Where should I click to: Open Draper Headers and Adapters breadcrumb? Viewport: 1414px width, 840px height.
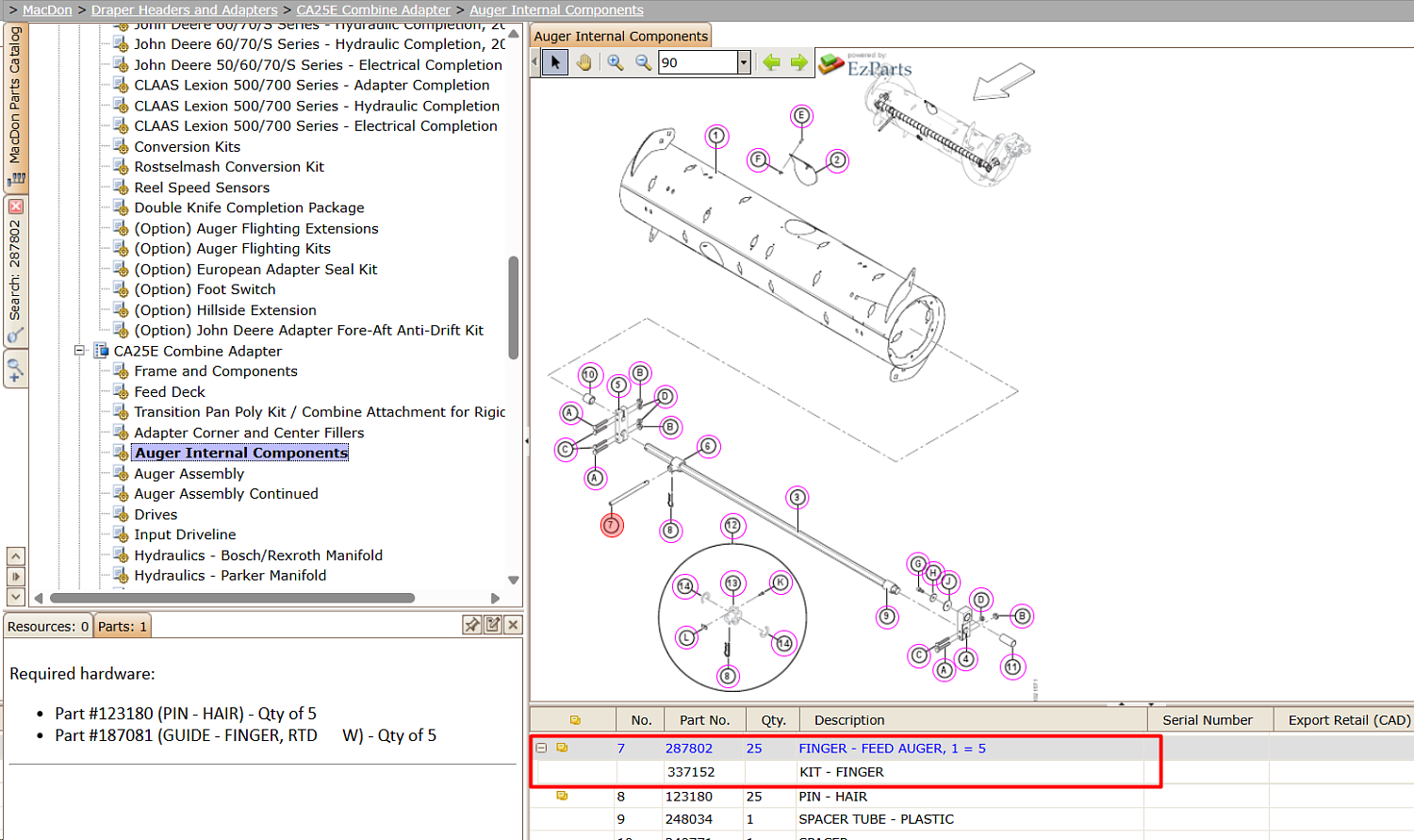[x=185, y=9]
